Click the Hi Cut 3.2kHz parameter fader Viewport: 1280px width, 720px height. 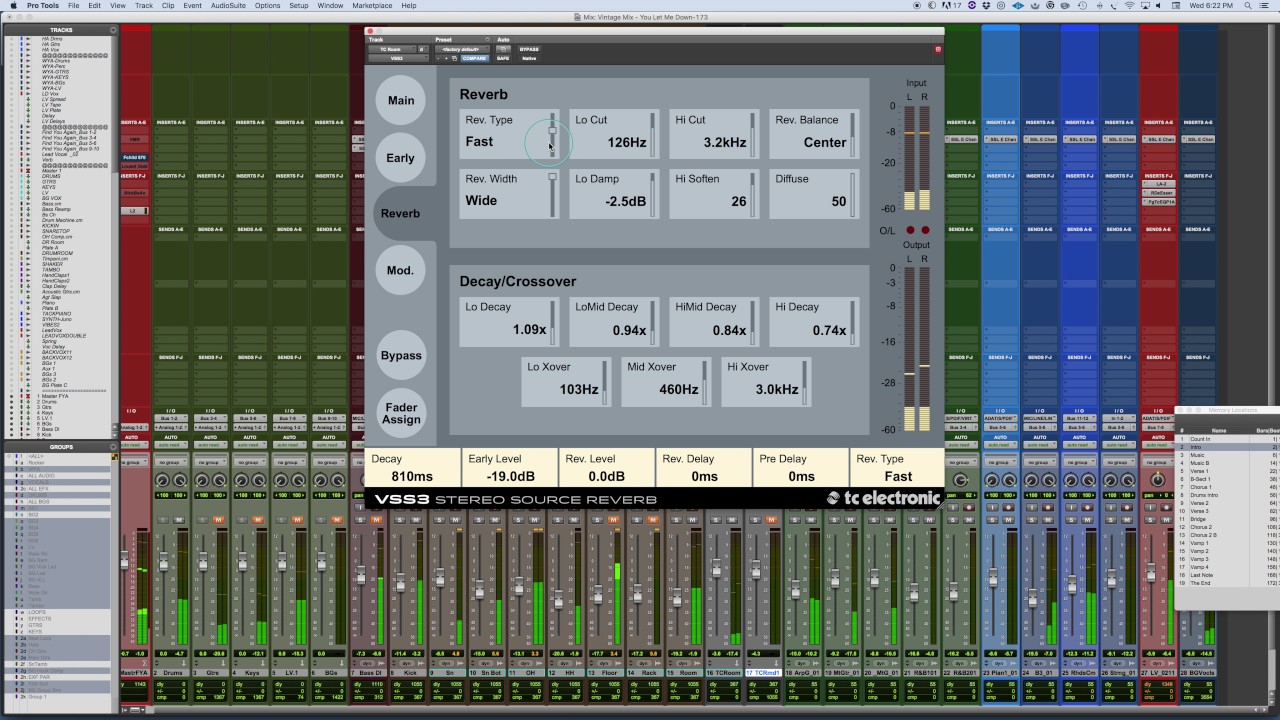pos(752,134)
